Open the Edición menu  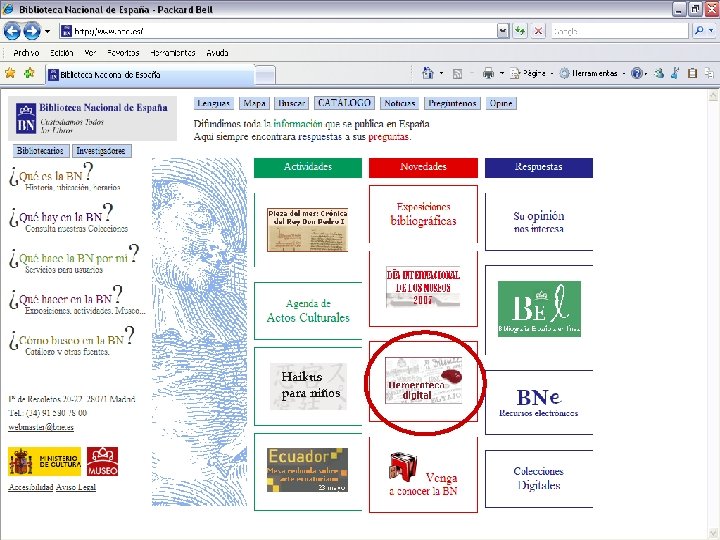62,53
